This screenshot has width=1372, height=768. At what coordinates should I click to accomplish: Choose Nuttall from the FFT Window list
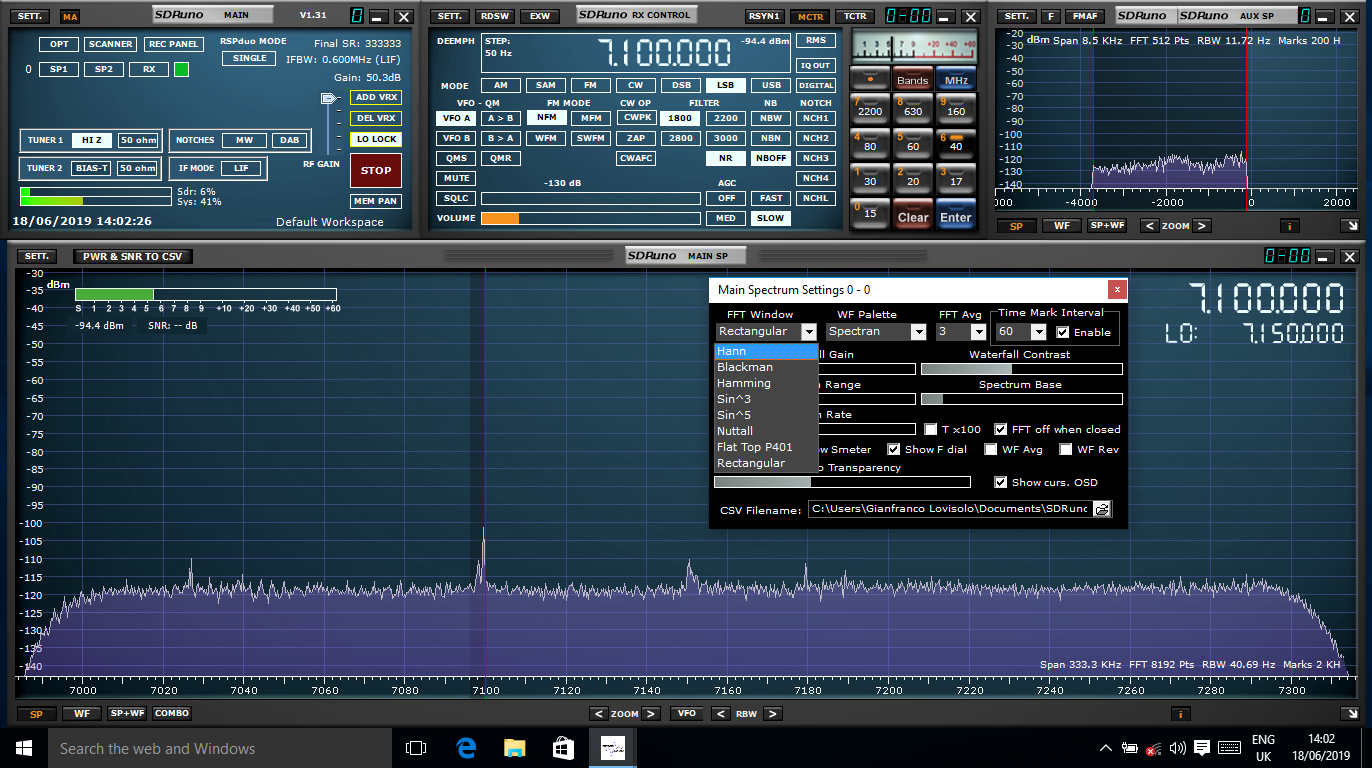pos(766,431)
